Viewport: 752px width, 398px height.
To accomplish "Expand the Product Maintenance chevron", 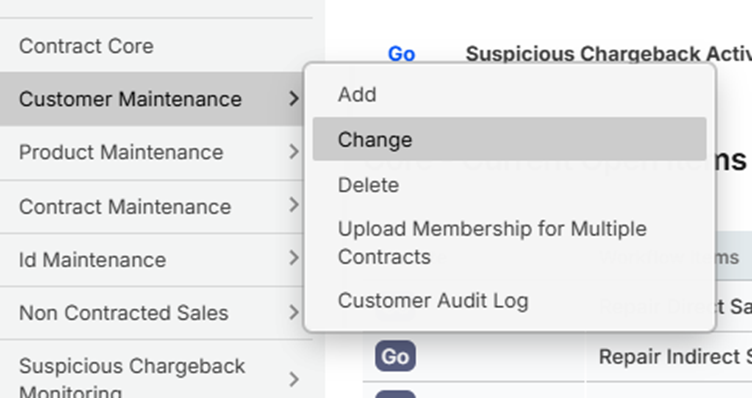I will click(x=294, y=152).
